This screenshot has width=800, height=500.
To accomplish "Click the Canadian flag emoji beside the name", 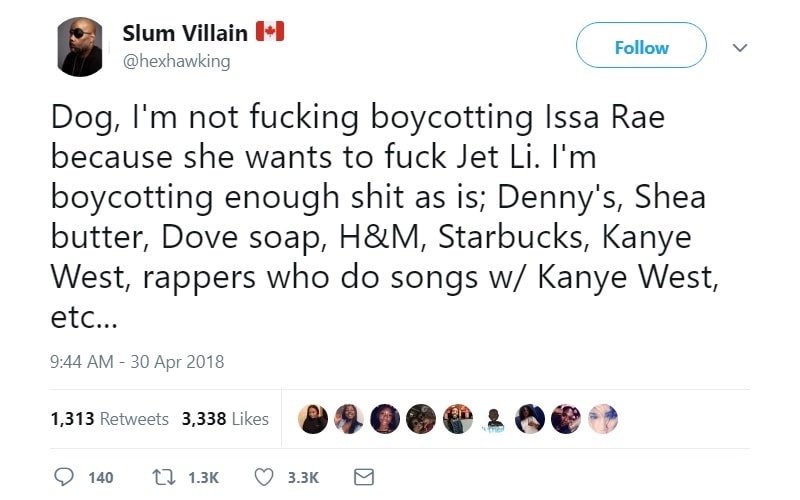I will (270, 32).
